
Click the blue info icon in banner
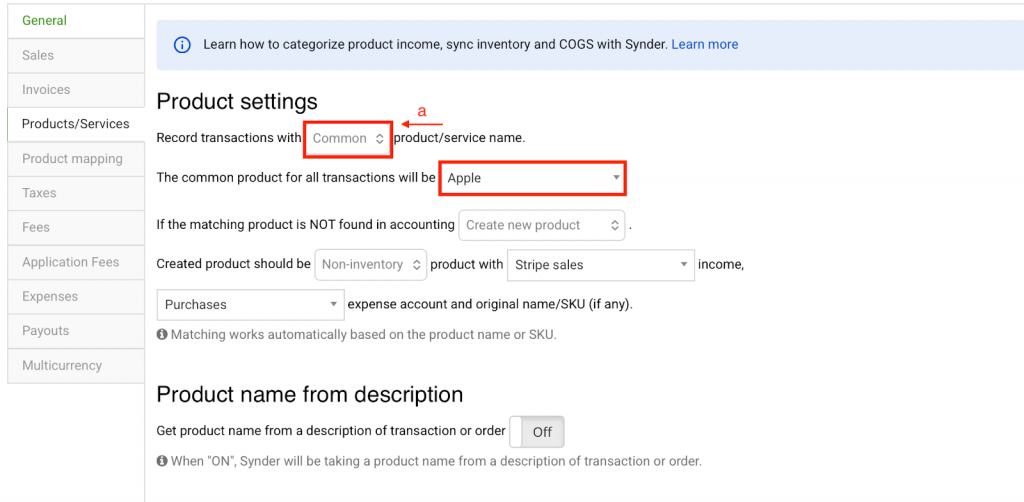182,45
